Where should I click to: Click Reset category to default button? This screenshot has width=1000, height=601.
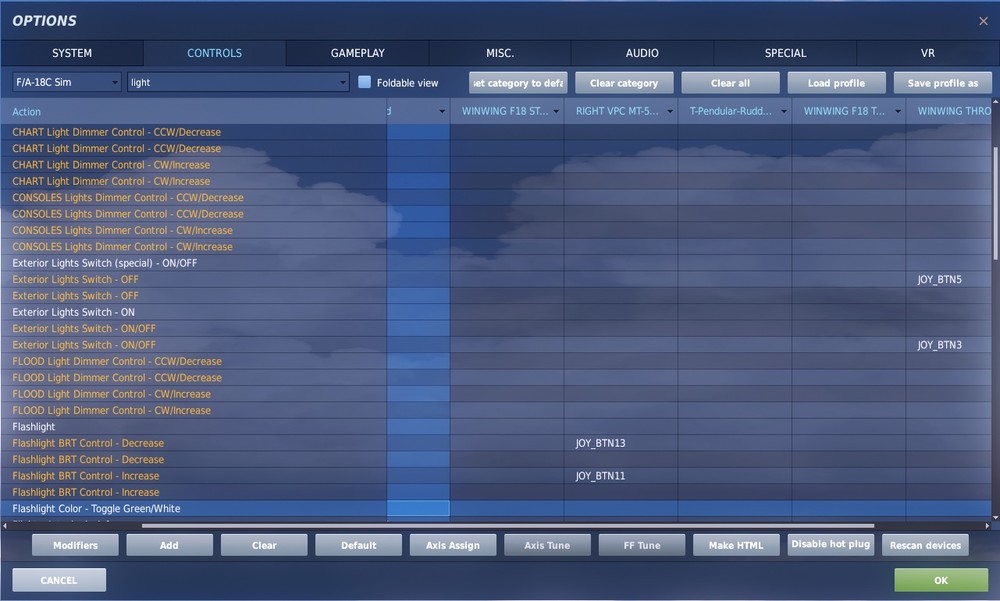(518, 83)
